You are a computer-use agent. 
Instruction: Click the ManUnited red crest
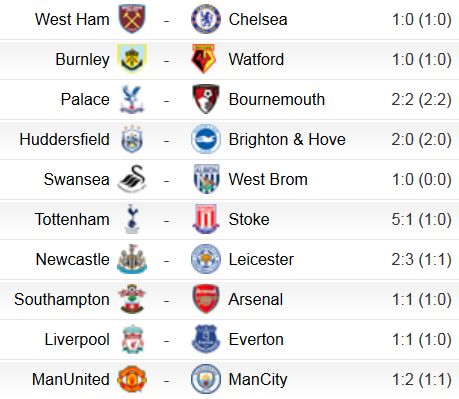pos(132,379)
